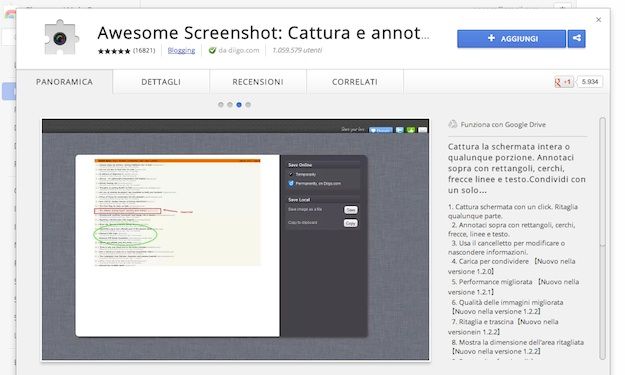Viewport: 625px width, 375px height.
Task: Open the Dettagli tab
Action: point(161,82)
